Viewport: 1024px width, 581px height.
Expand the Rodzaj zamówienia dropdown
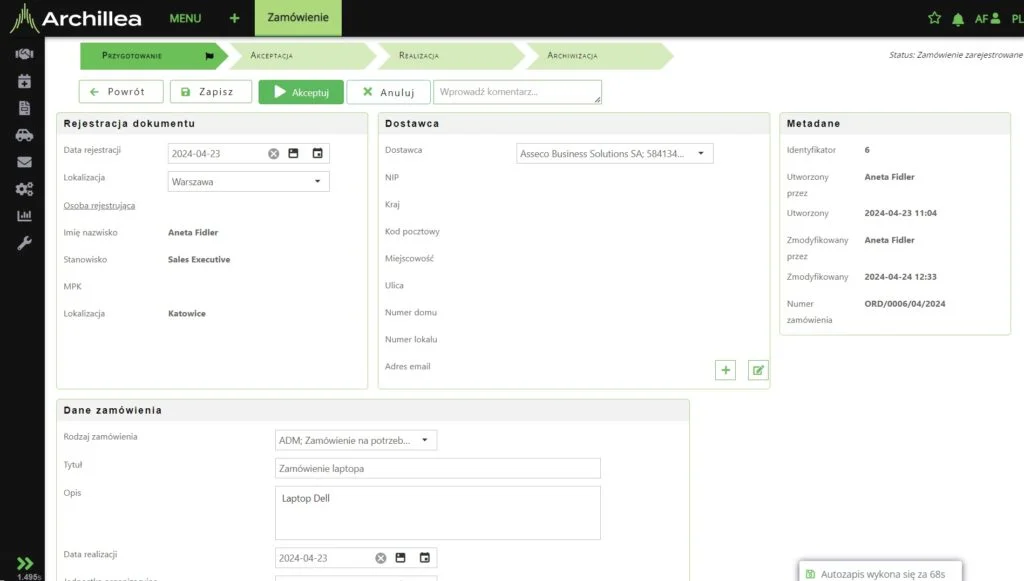(424, 440)
